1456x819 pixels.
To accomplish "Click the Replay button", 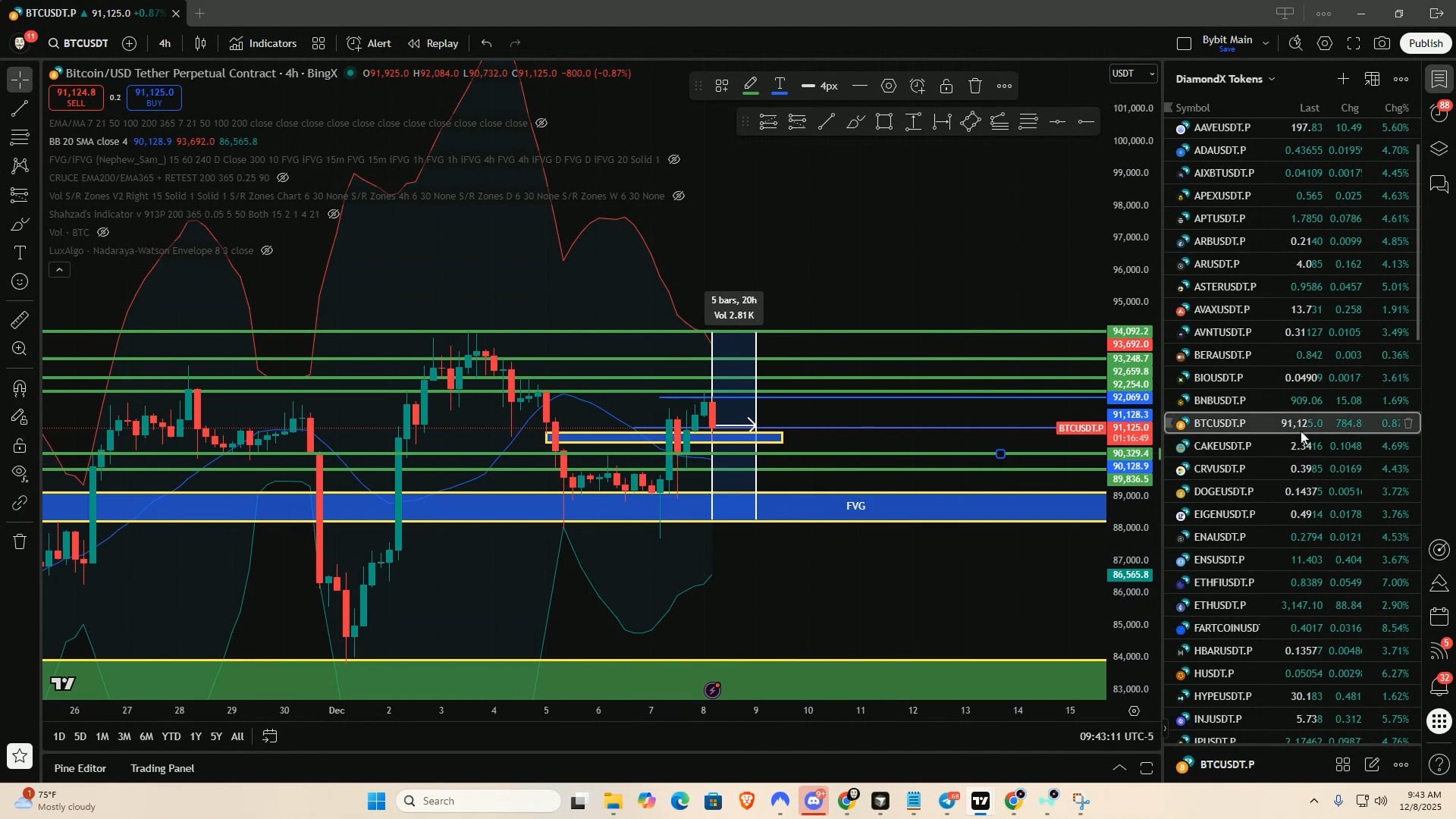I will (433, 43).
